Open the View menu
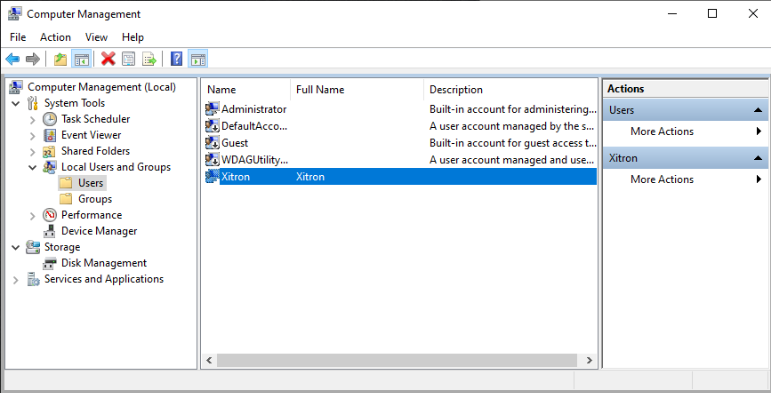 point(96,37)
